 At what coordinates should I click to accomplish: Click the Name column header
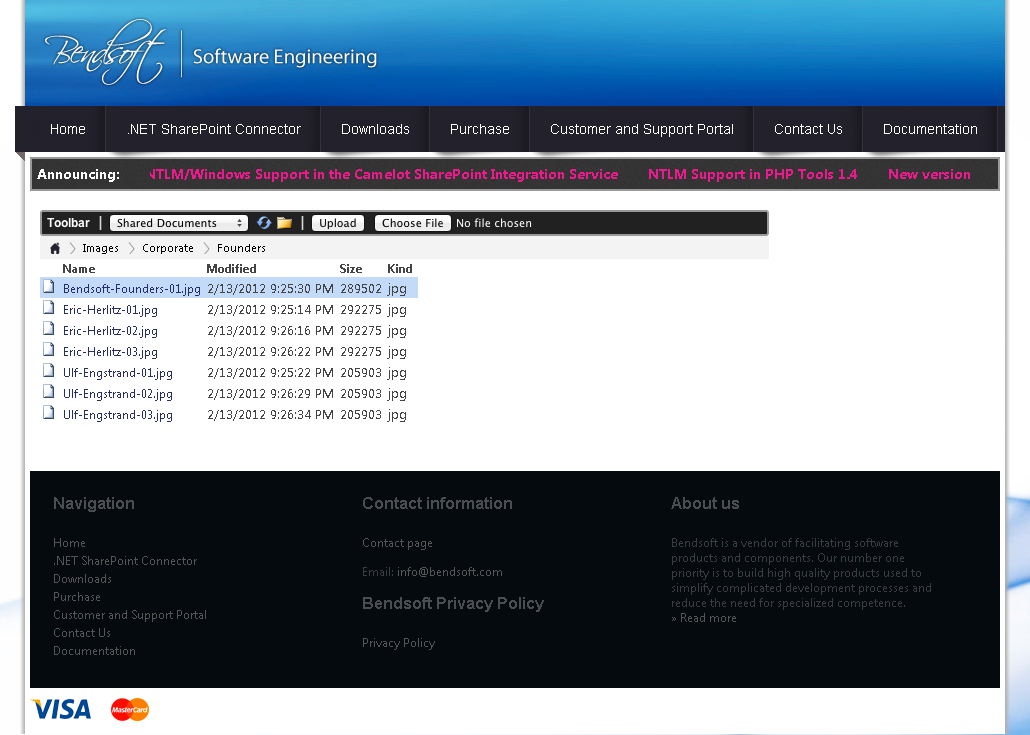(x=79, y=269)
